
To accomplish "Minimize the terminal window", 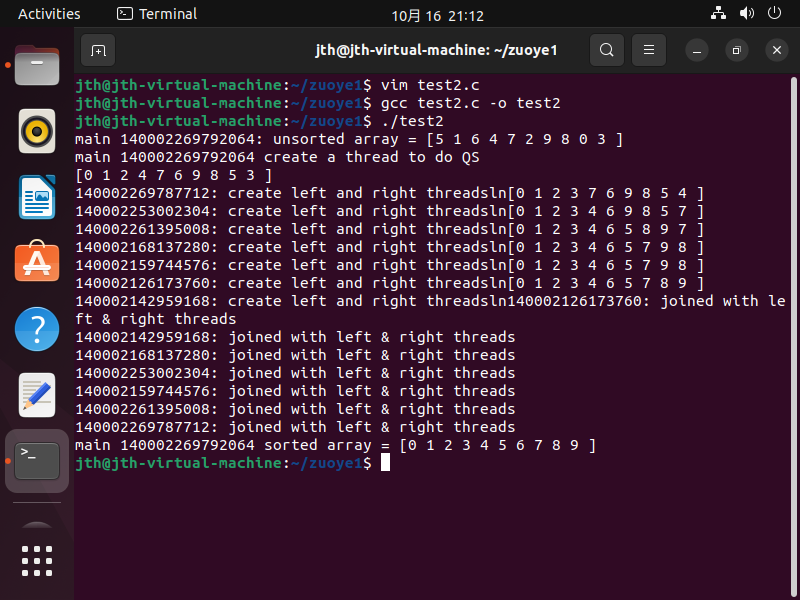I will (x=697, y=51).
